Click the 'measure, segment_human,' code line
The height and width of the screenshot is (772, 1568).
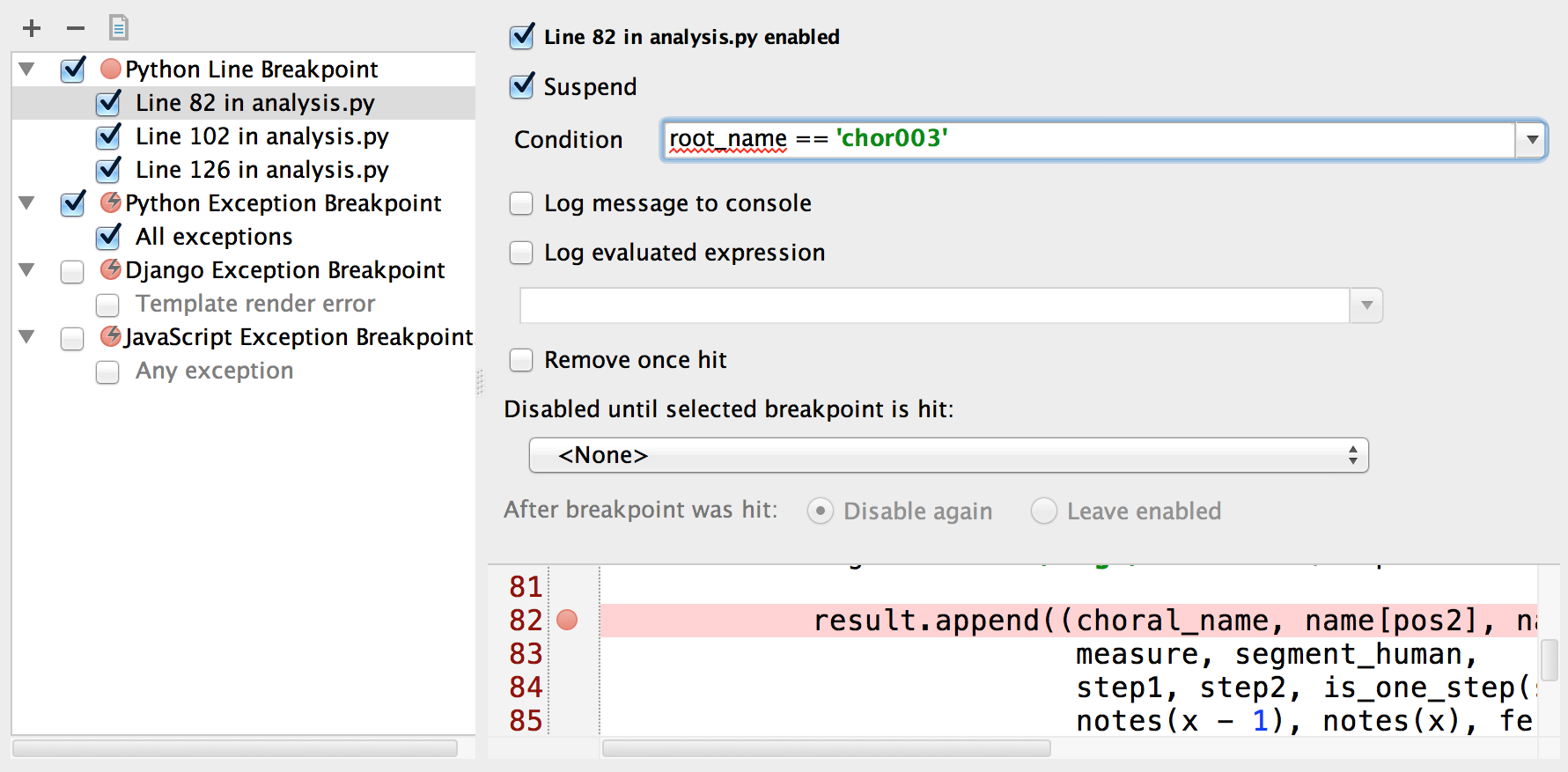(1277, 654)
